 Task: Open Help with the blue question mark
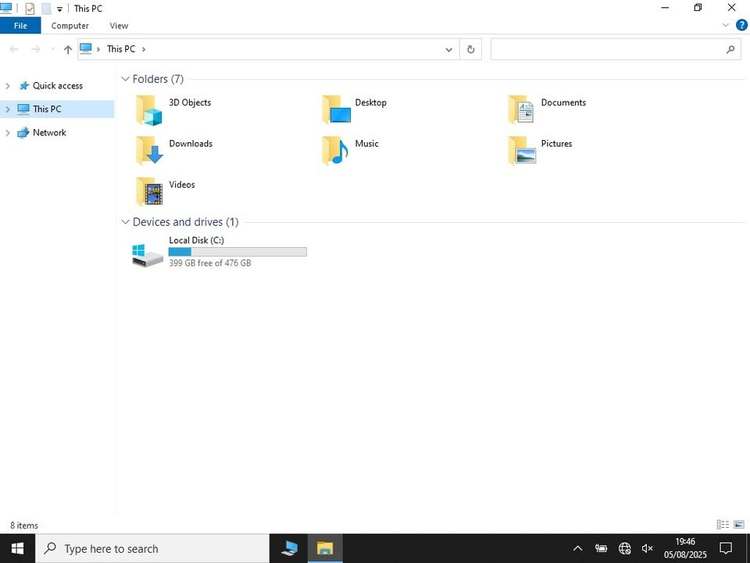click(741, 25)
